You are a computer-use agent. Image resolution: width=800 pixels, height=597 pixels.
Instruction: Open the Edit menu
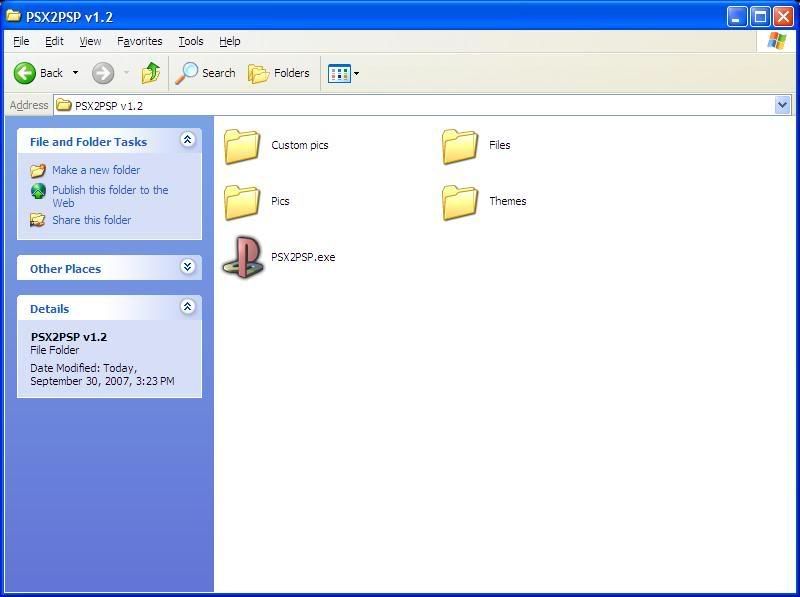tap(54, 41)
